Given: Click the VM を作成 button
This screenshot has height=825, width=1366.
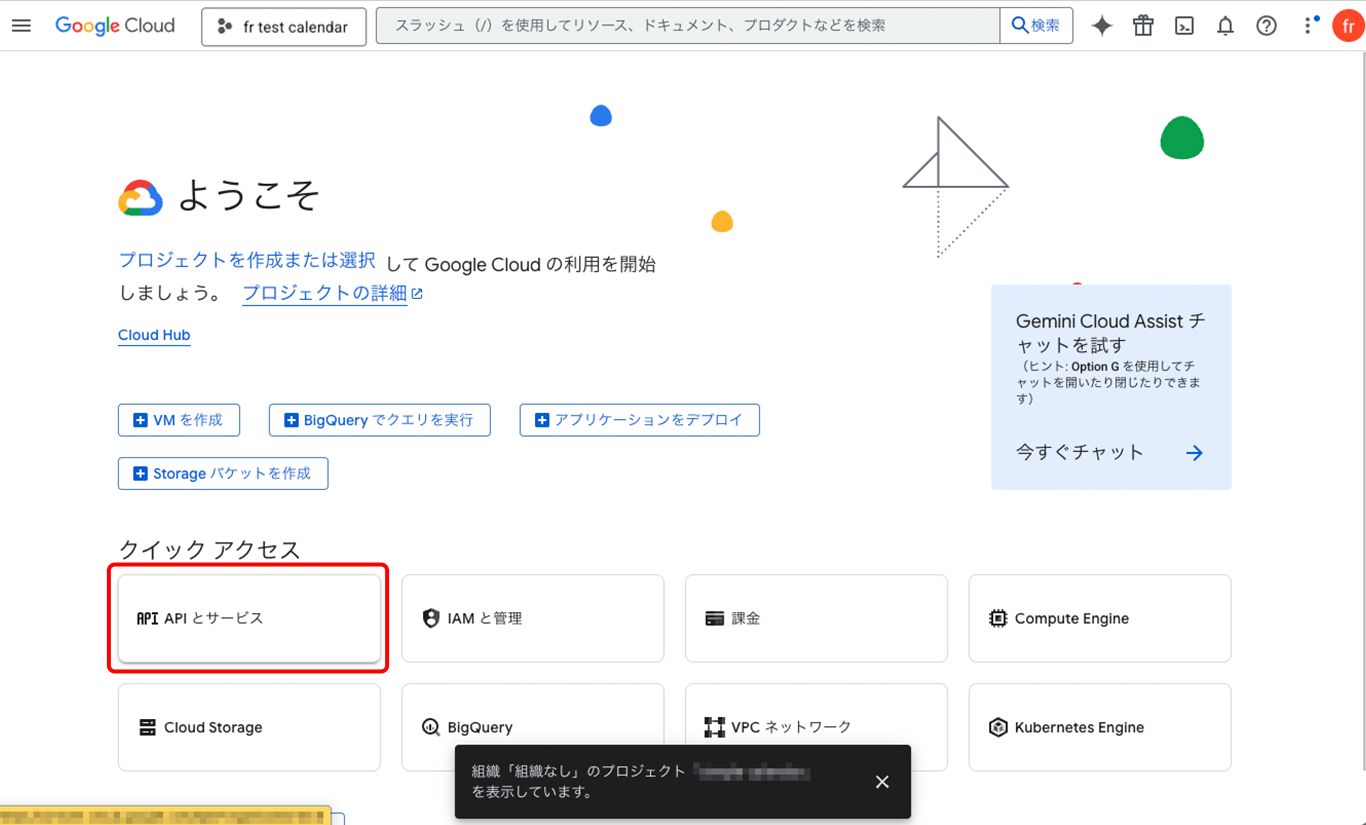Looking at the screenshot, I should pos(179,420).
